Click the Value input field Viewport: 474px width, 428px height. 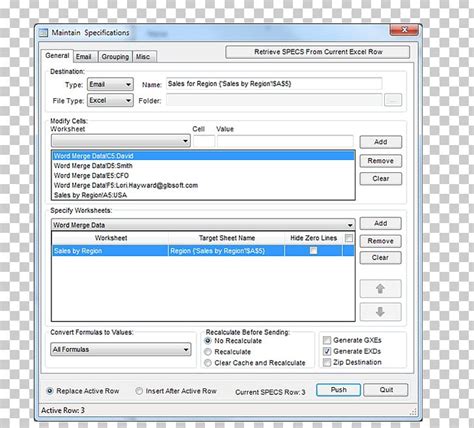[285, 141]
